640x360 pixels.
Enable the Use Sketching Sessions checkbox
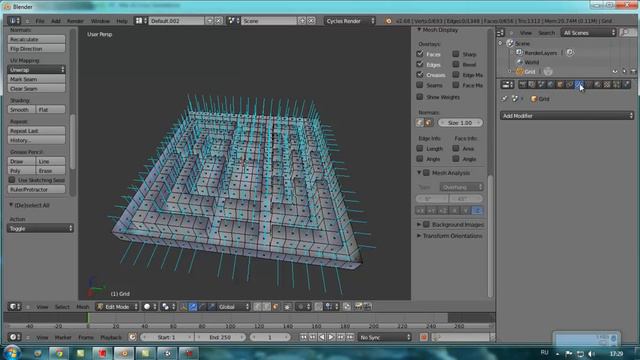pyautogui.click(x=12, y=180)
